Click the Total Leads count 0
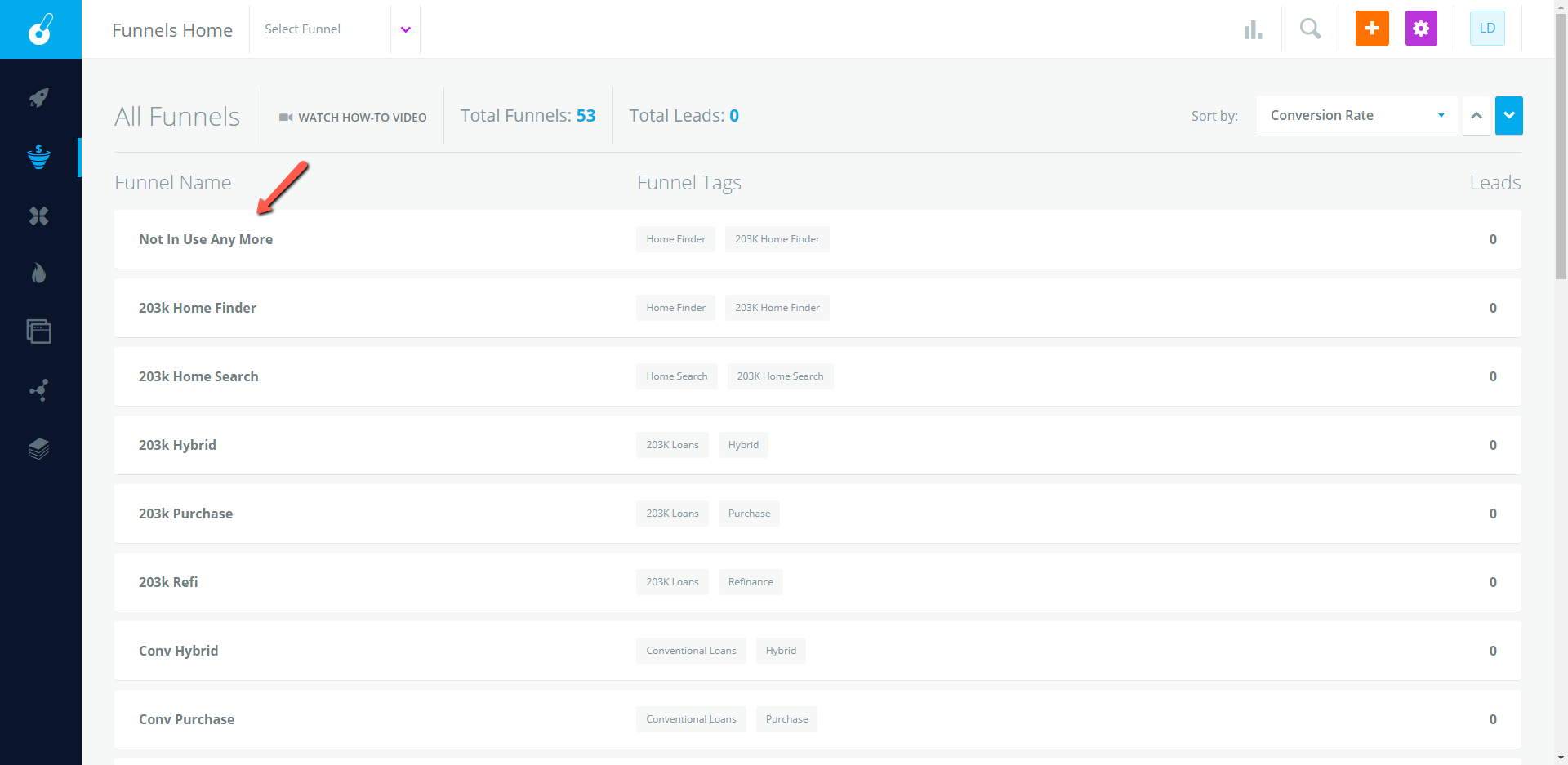1568x765 pixels. click(x=734, y=116)
